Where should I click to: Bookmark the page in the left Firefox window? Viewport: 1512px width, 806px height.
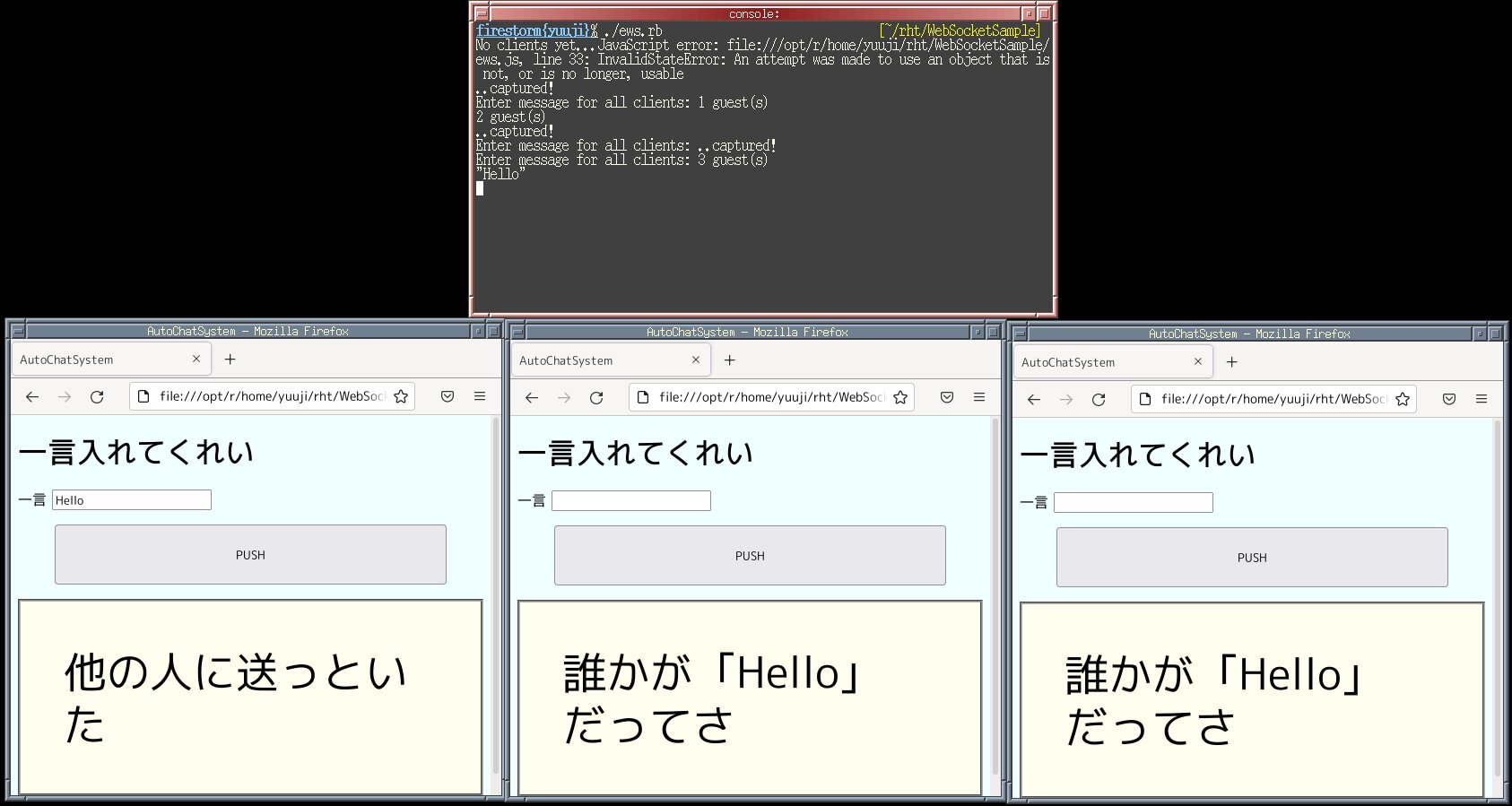click(x=401, y=397)
